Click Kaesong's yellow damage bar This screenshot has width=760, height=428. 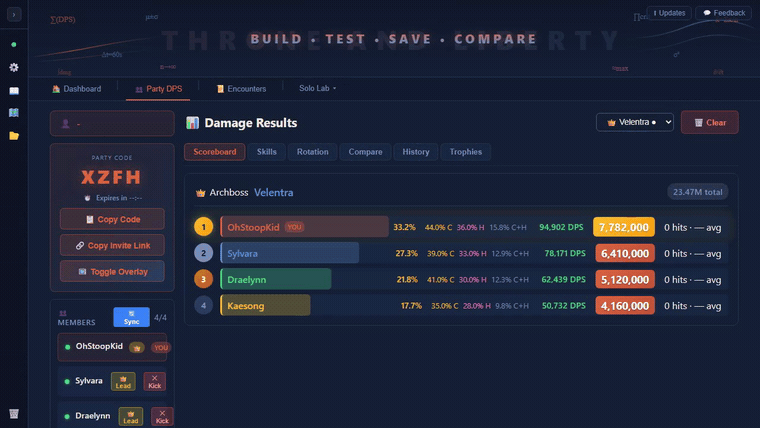point(266,305)
